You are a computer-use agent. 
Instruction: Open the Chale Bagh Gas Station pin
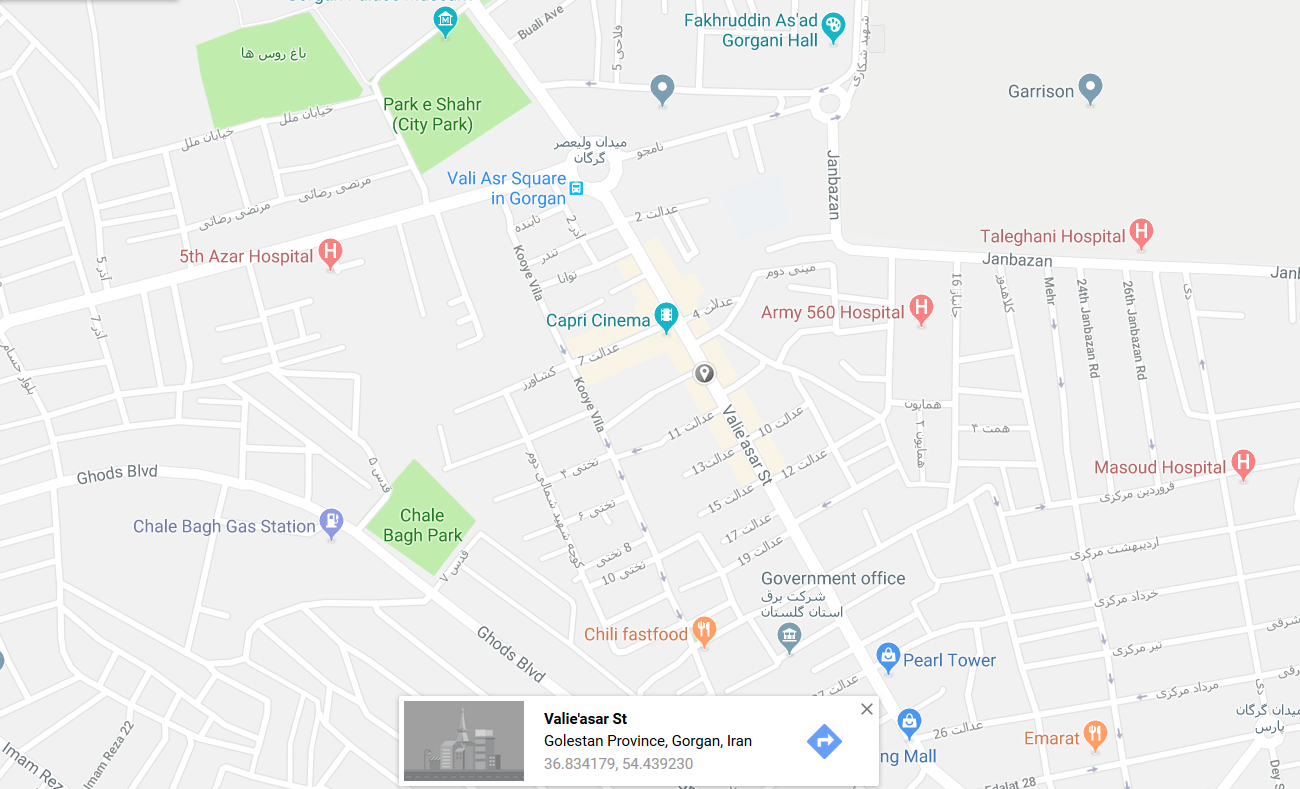(331, 523)
